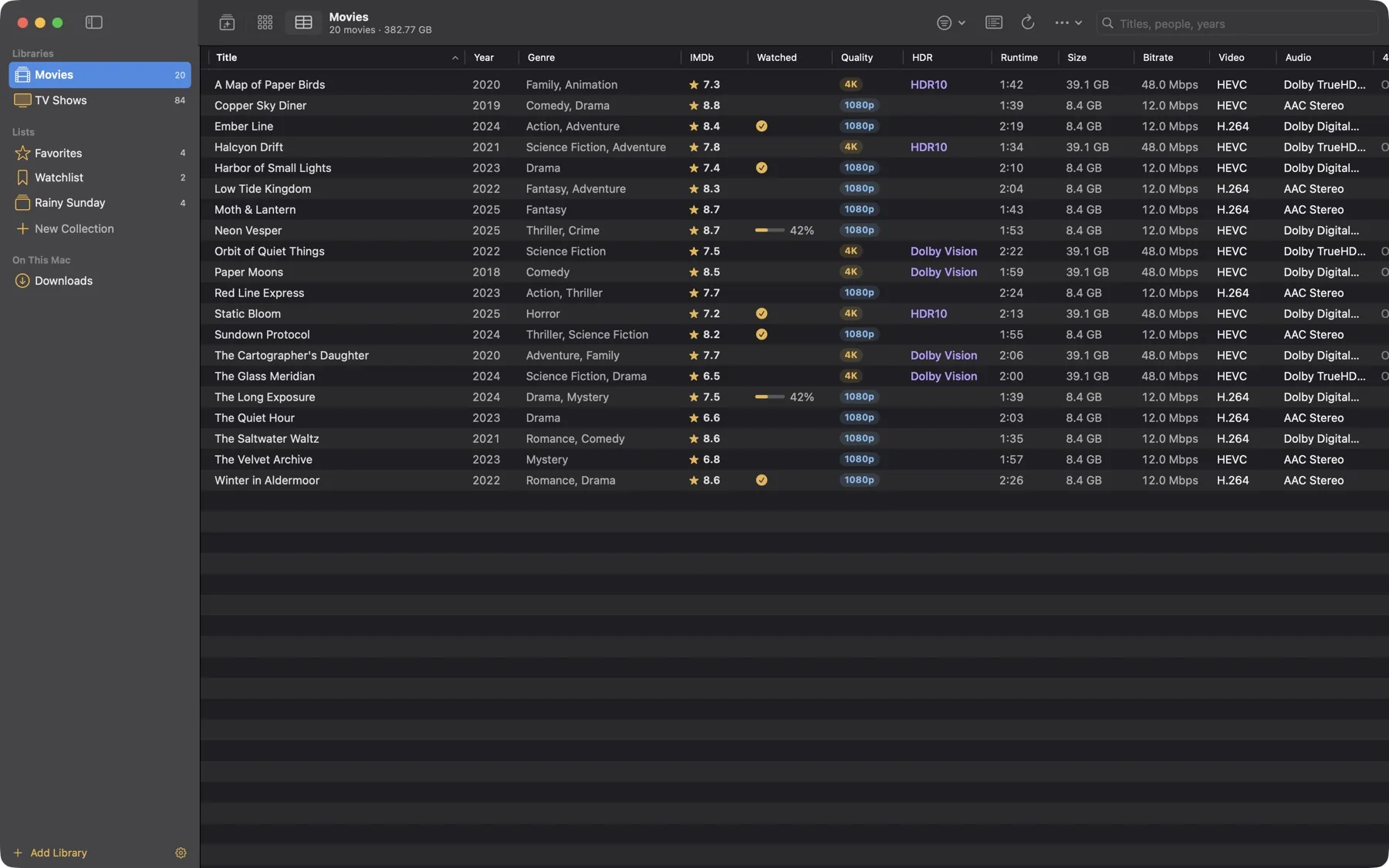The image size is (1389, 868).
Task: Click the add-to-library import icon
Action: 227,23
